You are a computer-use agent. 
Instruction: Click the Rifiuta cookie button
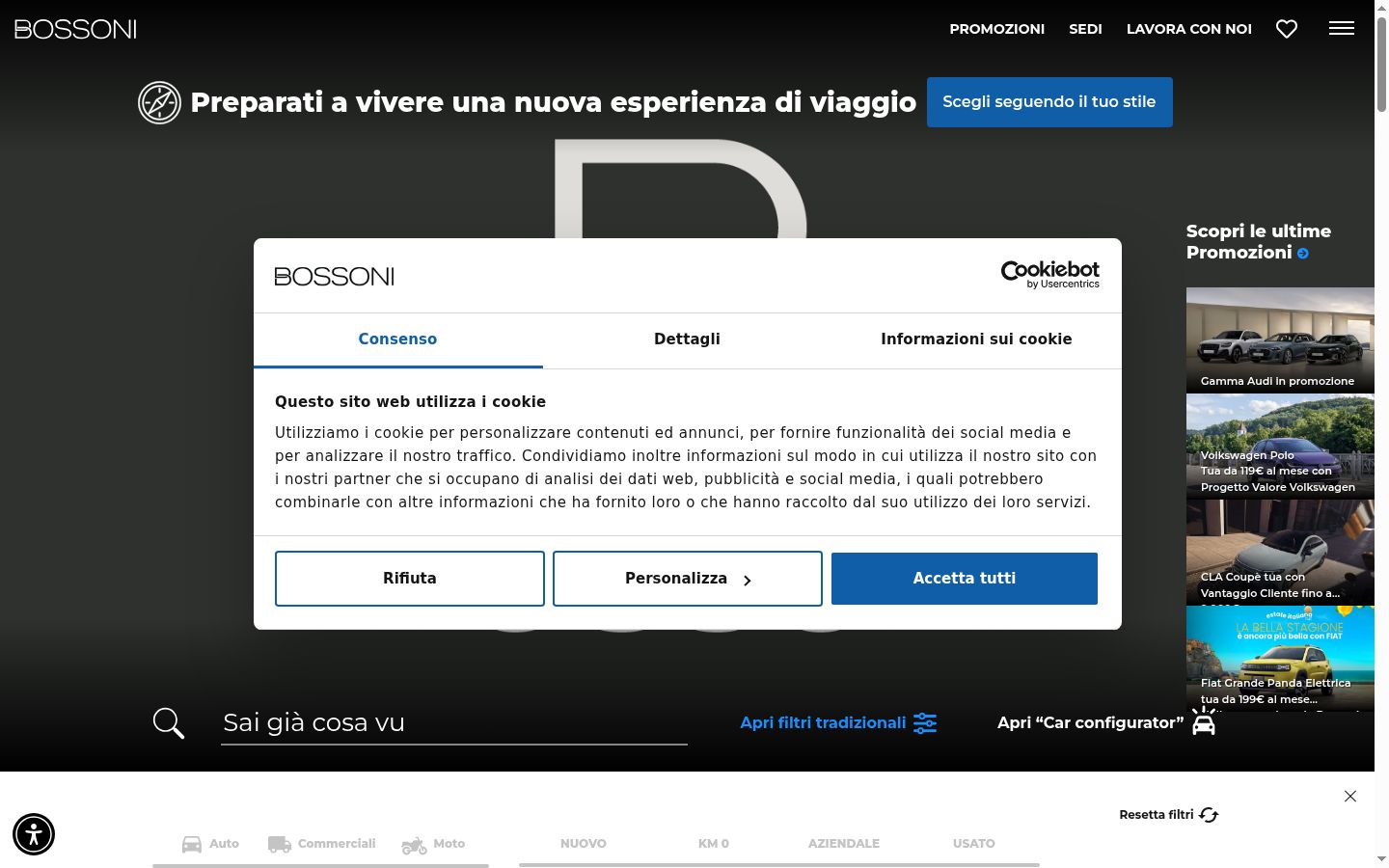click(410, 579)
